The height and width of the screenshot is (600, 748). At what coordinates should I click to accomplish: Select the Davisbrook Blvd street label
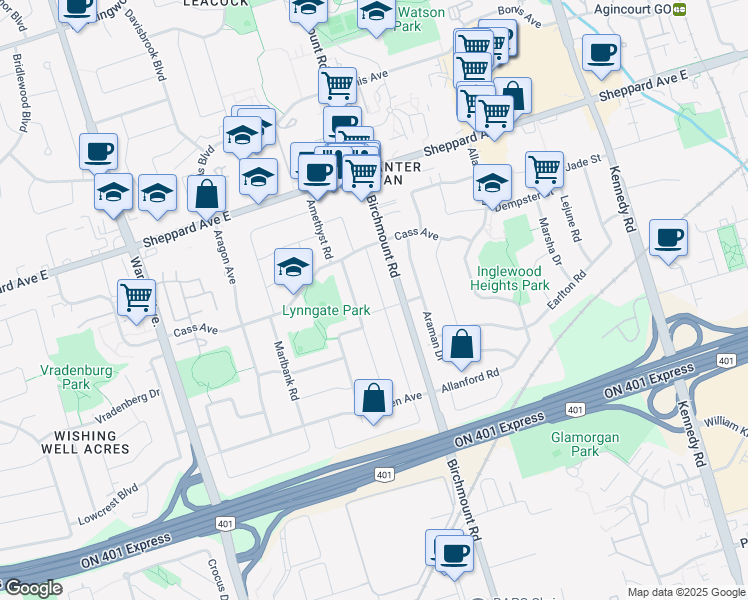[x=145, y=45]
